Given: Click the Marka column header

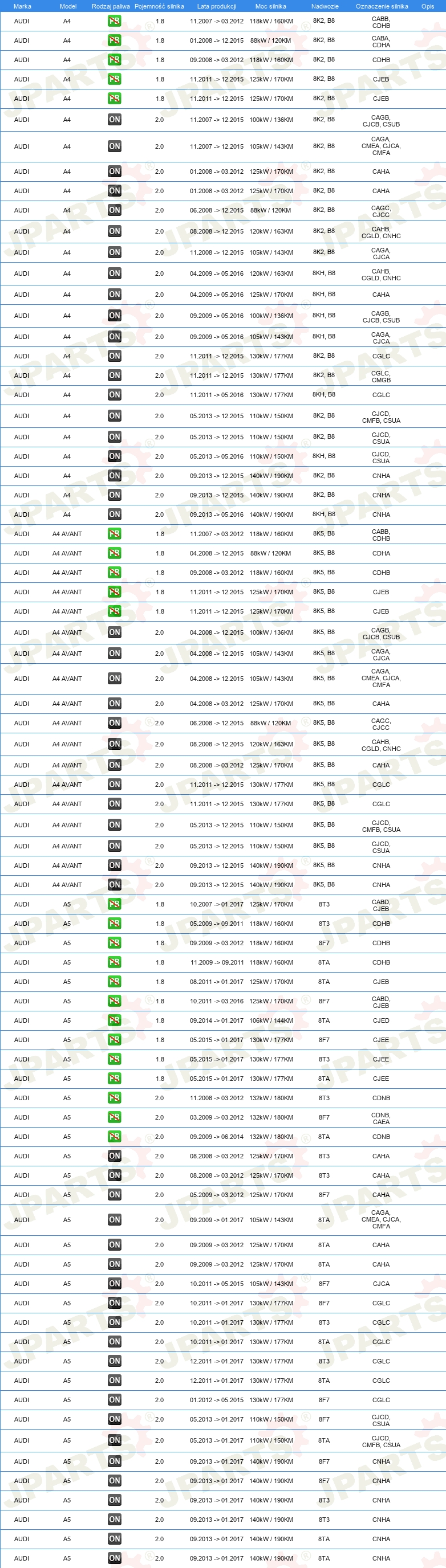Looking at the screenshot, I should click(23, 6).
